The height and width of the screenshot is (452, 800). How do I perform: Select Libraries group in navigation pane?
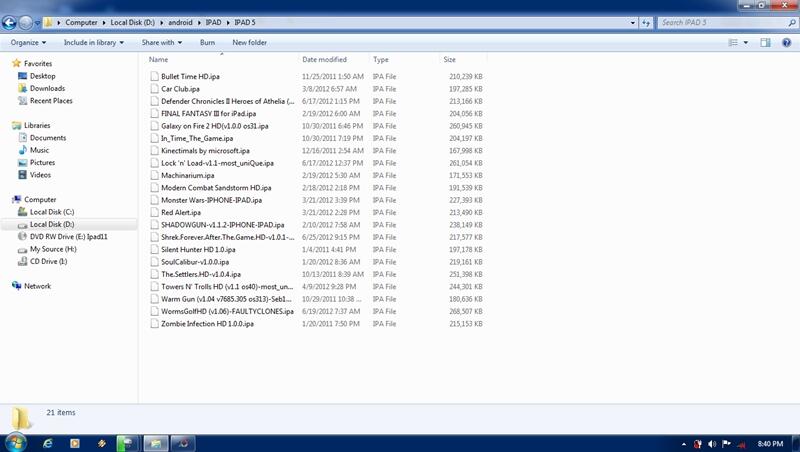click(x=37, y=125)
